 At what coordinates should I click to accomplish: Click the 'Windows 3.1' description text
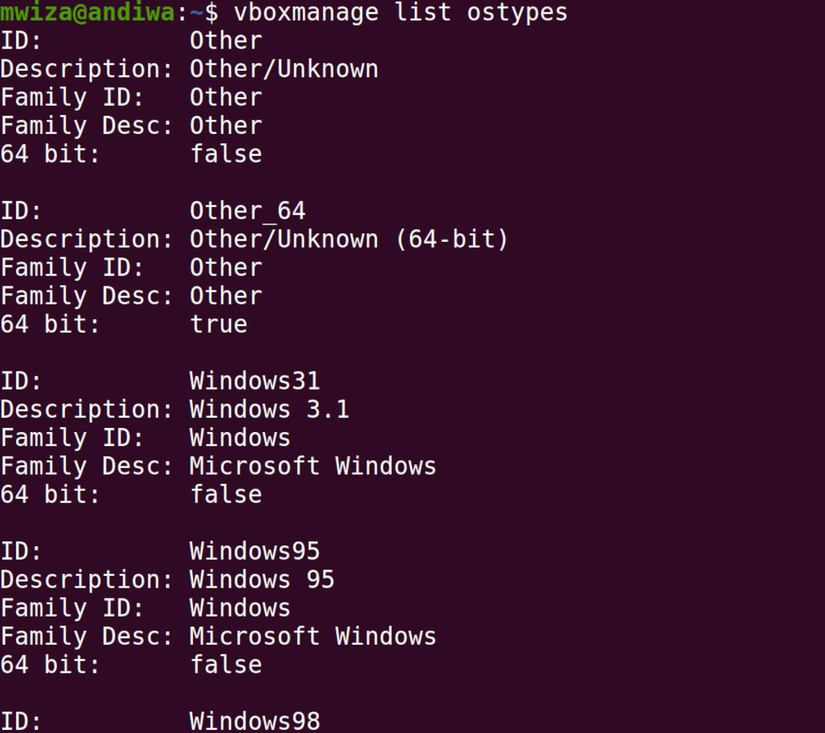269,409
